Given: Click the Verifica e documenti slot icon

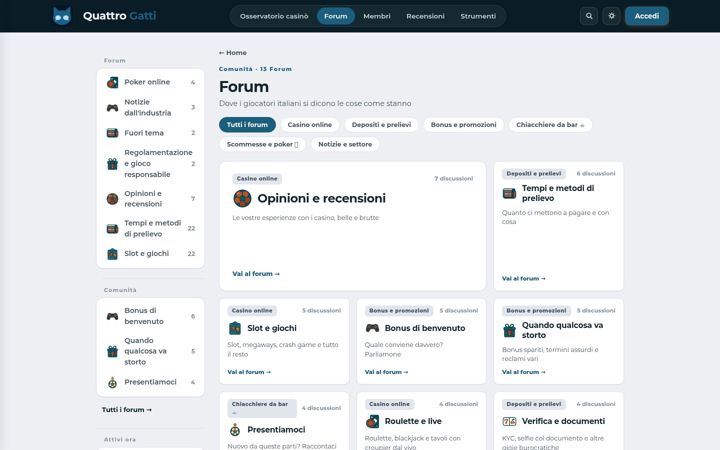Looking at the screenshot, I should click(509, 422).
